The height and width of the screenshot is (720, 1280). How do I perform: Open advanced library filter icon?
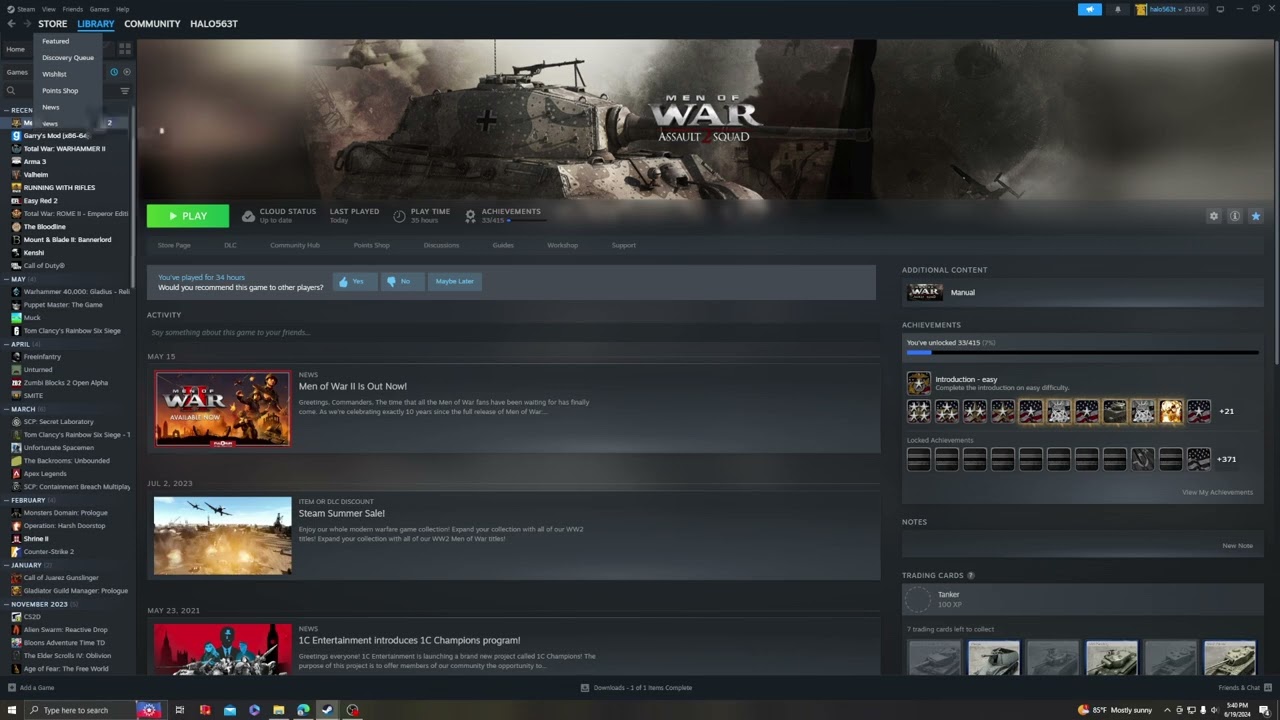(x=125, y=91)
